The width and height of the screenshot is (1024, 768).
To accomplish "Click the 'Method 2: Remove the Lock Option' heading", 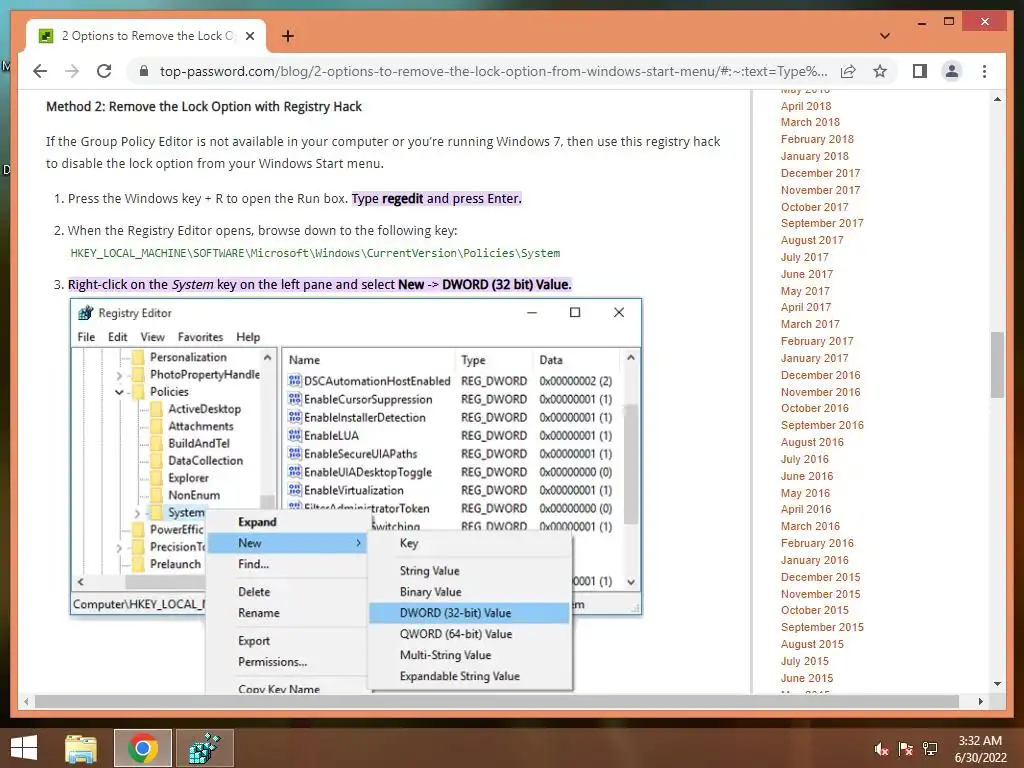I will click(x=204, y=106).
